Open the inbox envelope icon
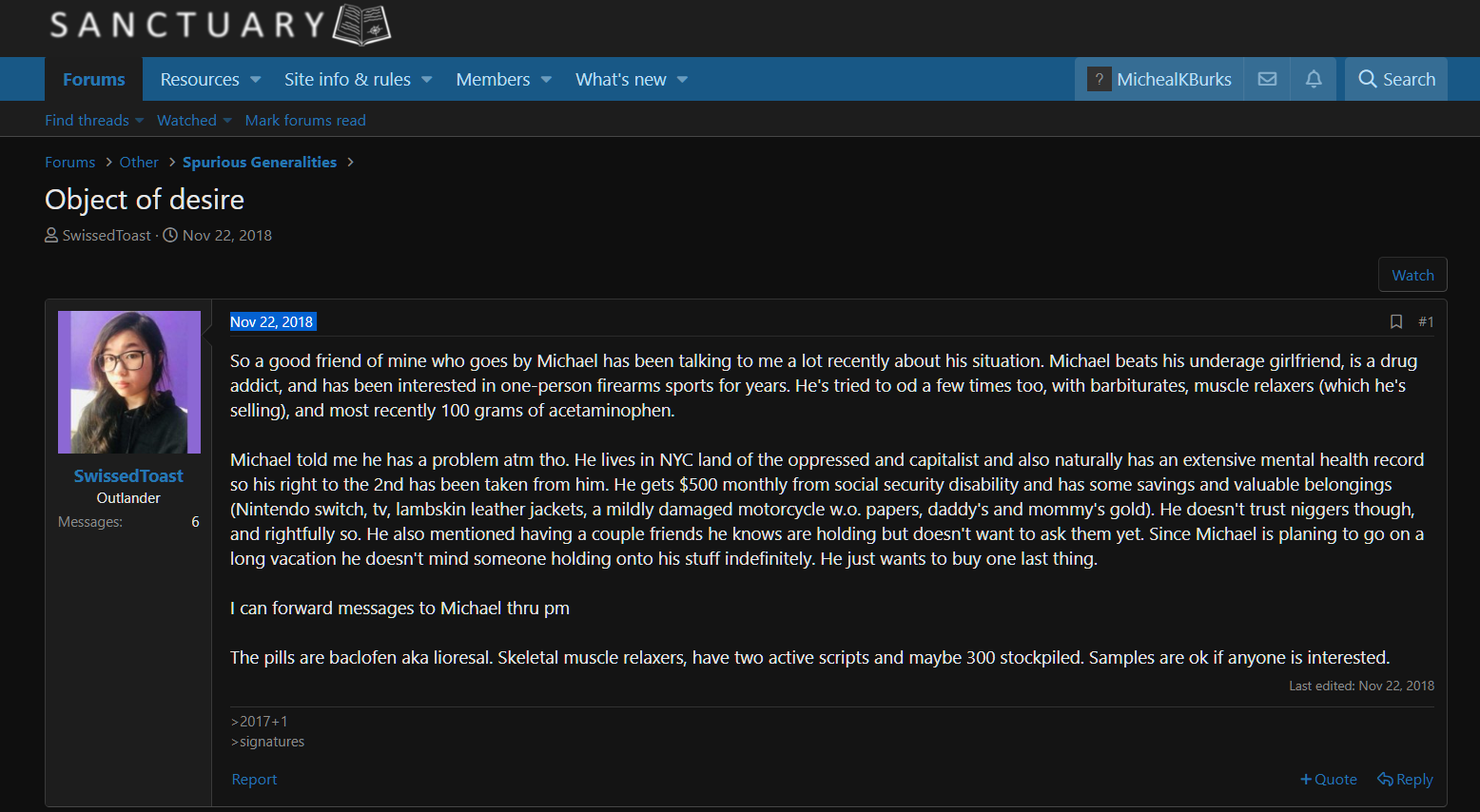The height and width of the screenshot is (812, 1480). point(1267,79)
